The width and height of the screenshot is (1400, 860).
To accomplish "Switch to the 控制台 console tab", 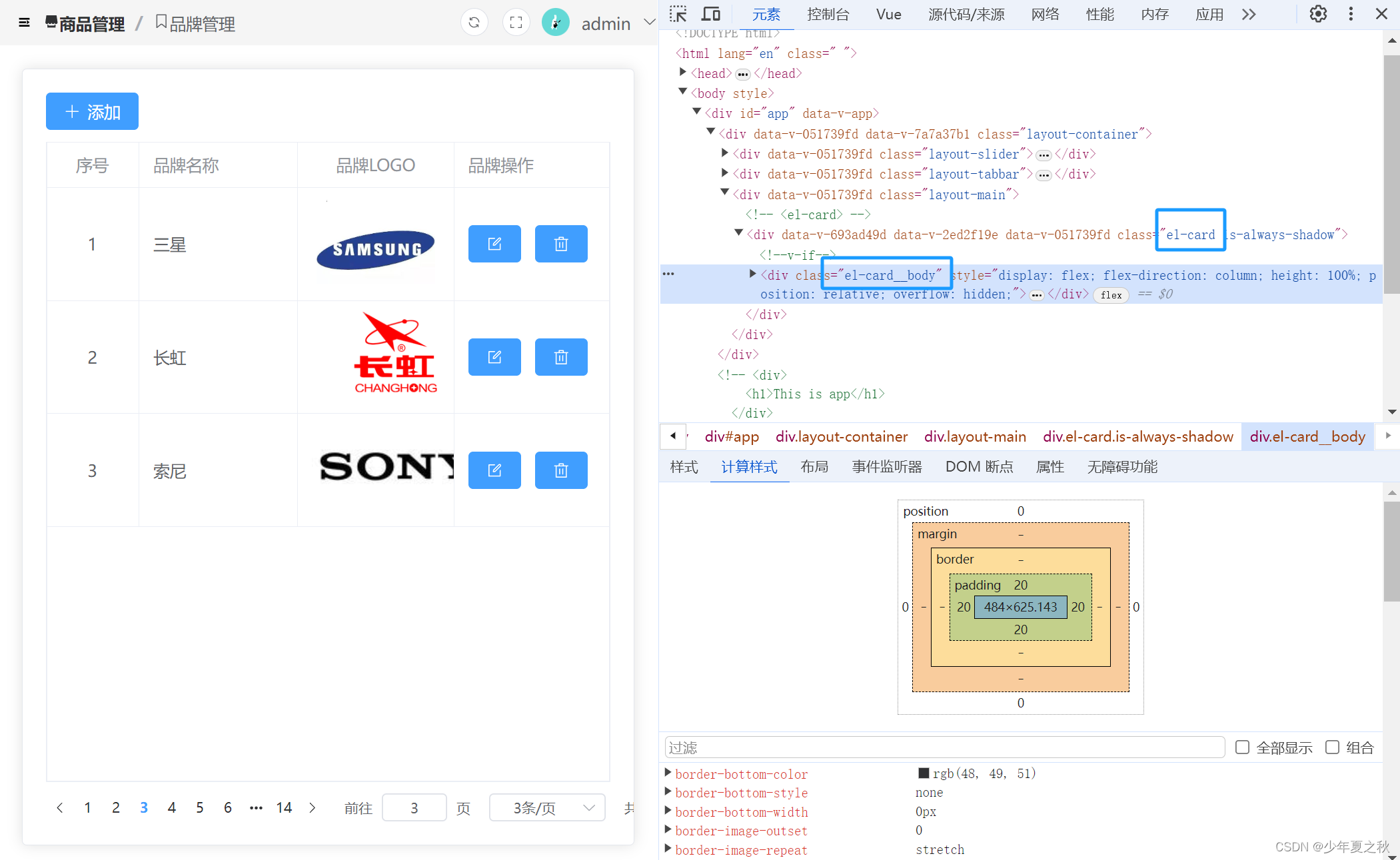I will [828, 14].
